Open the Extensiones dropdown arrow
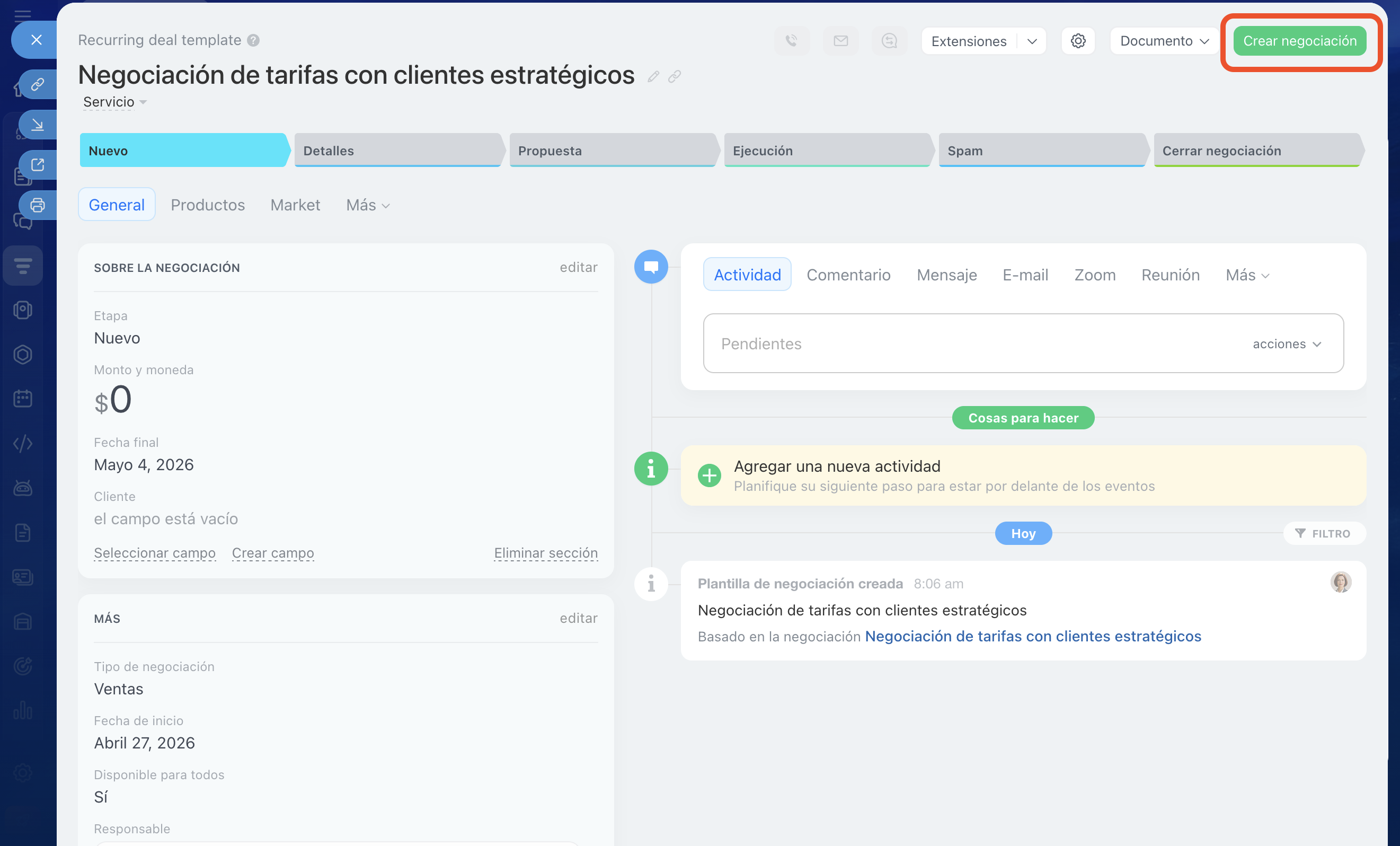This screenshot has width=1400, height=846. 1032,41
